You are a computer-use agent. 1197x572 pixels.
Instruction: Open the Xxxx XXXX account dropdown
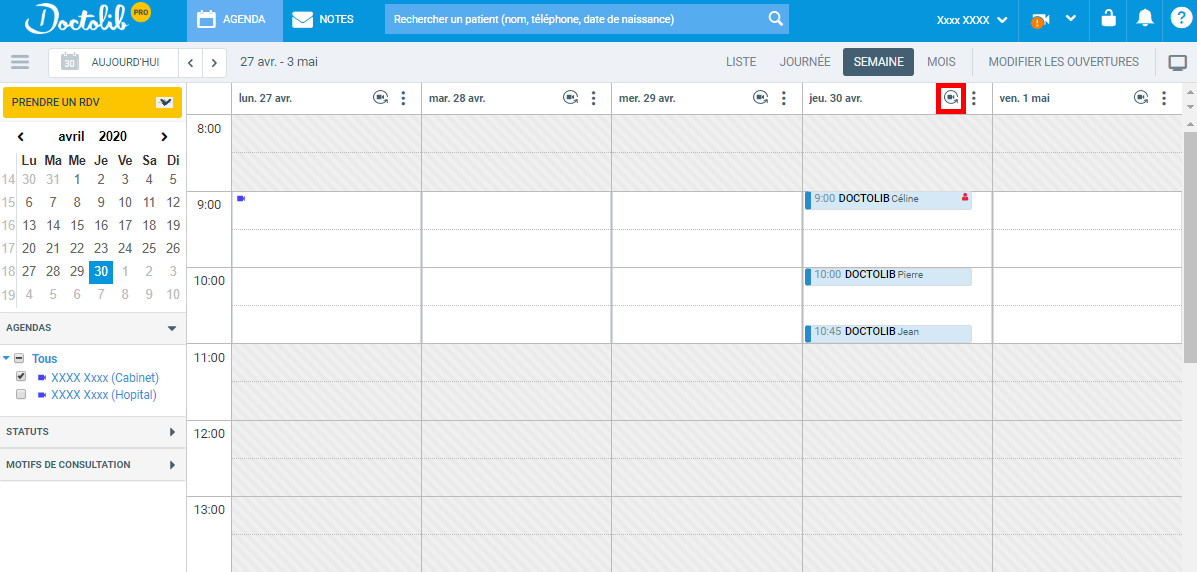pyautogui.click(x=970, y=20)
